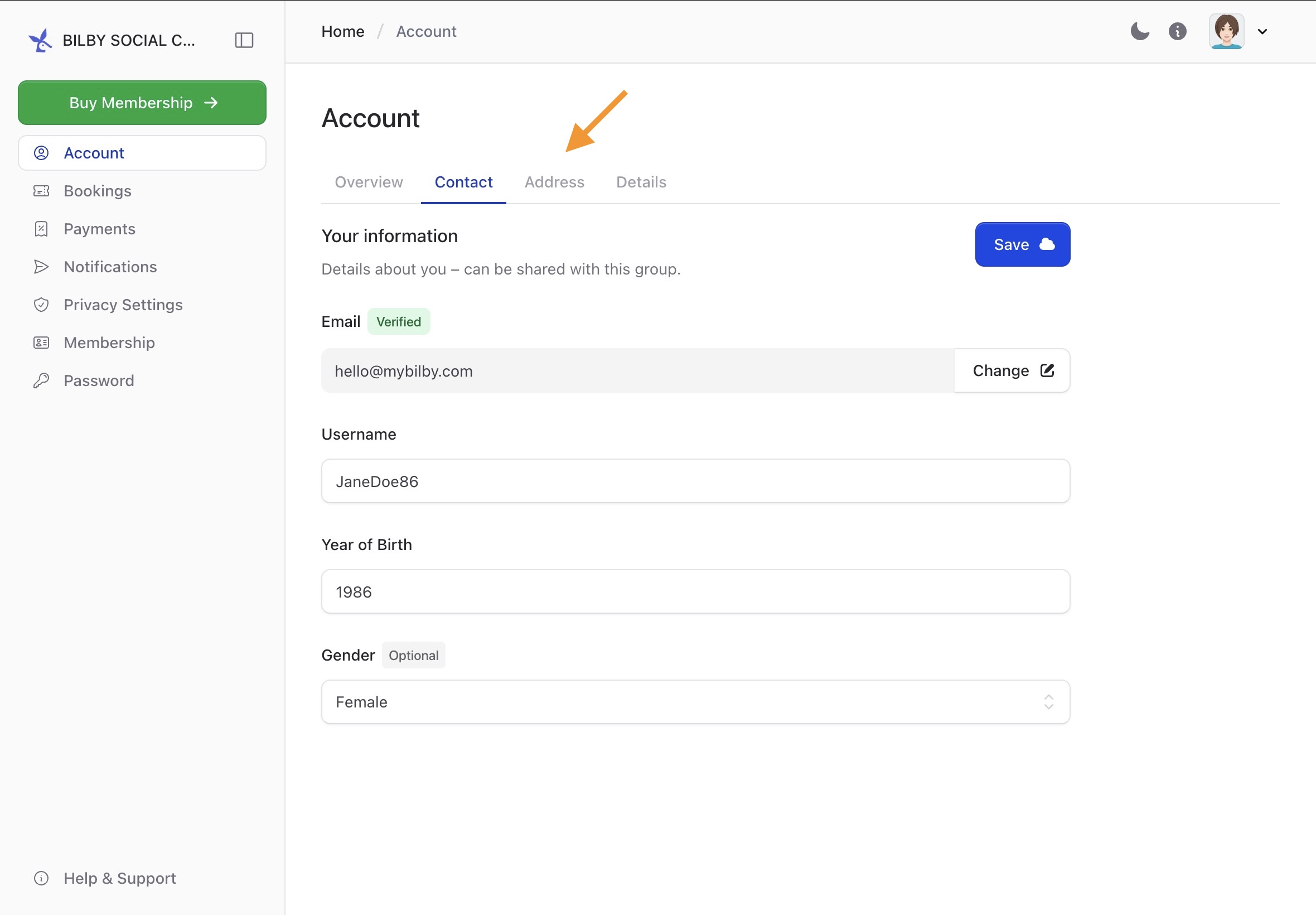Click the user avatar picture
This screenshot has height=915, width=1316.
point(1226,32)
